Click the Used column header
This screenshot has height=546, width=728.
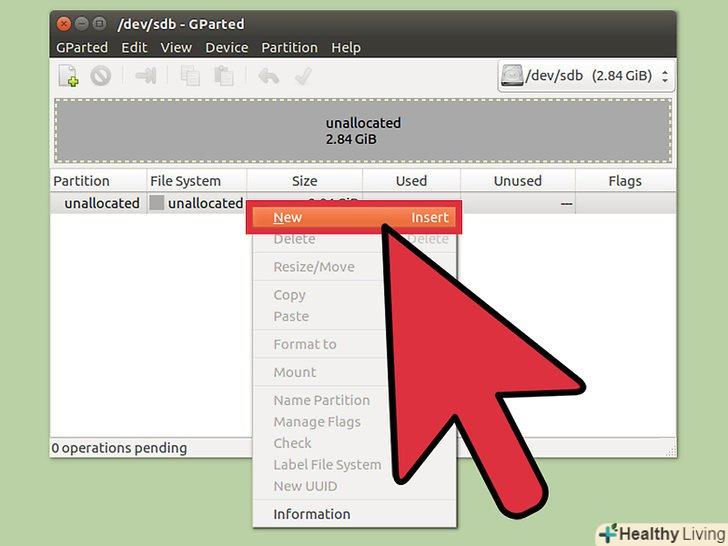click(411, 181)
